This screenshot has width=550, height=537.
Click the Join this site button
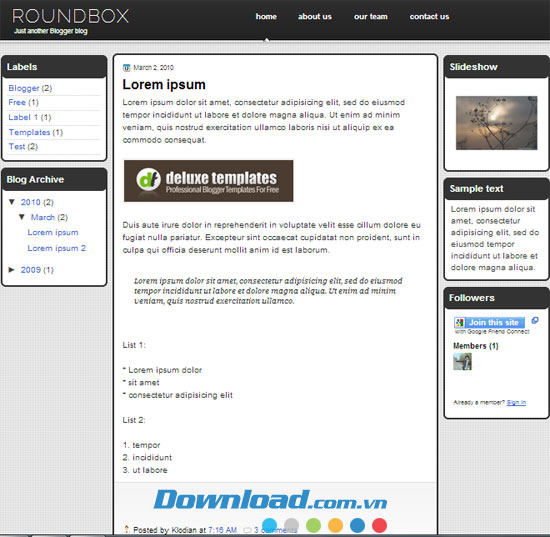[x=490, y=322]
